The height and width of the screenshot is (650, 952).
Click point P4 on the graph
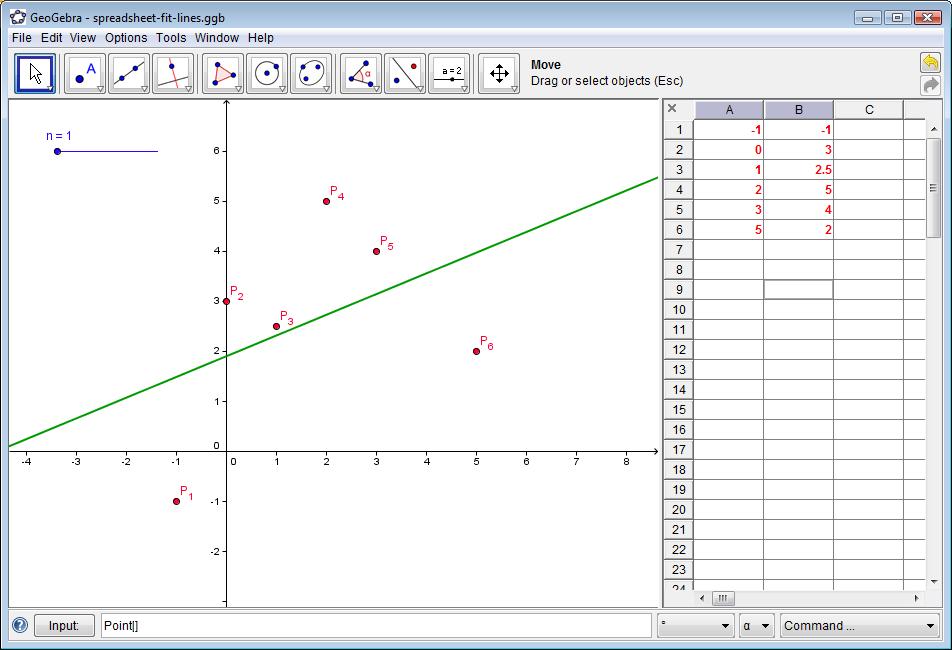click(327, 201)
